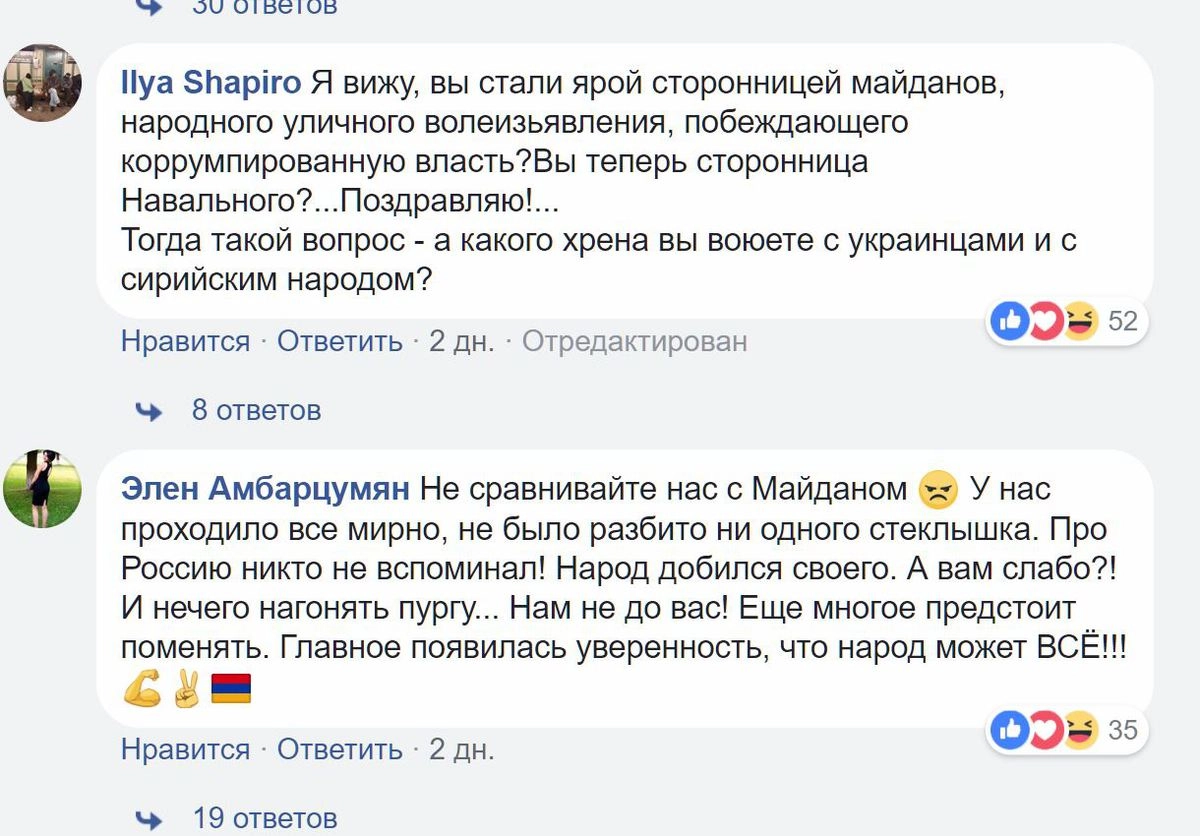
Task: Click the thumbs-up reaction icon on Ilya Shapiro's comment
Action: tap(1010, 321)
